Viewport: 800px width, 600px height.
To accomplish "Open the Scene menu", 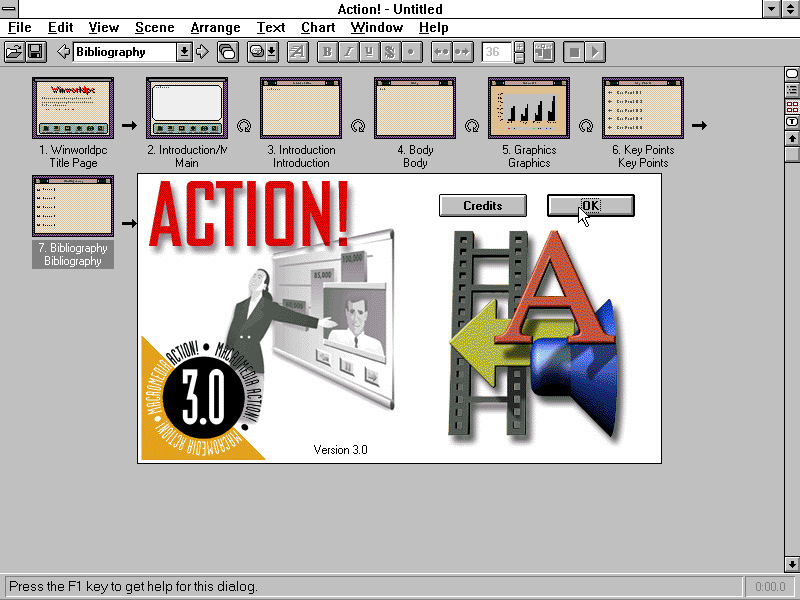I will tap(155, 28).
